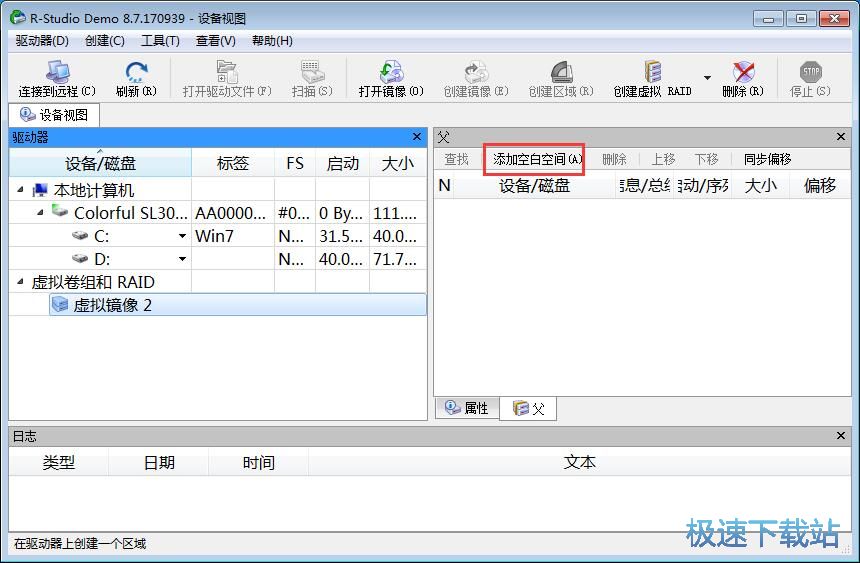Click the 删除 button in parent panel

[614, 159]
